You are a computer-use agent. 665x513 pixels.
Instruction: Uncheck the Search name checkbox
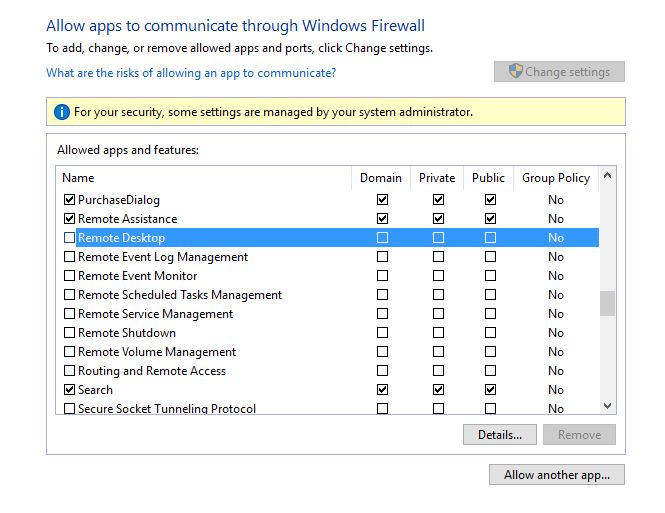(69, 389)
